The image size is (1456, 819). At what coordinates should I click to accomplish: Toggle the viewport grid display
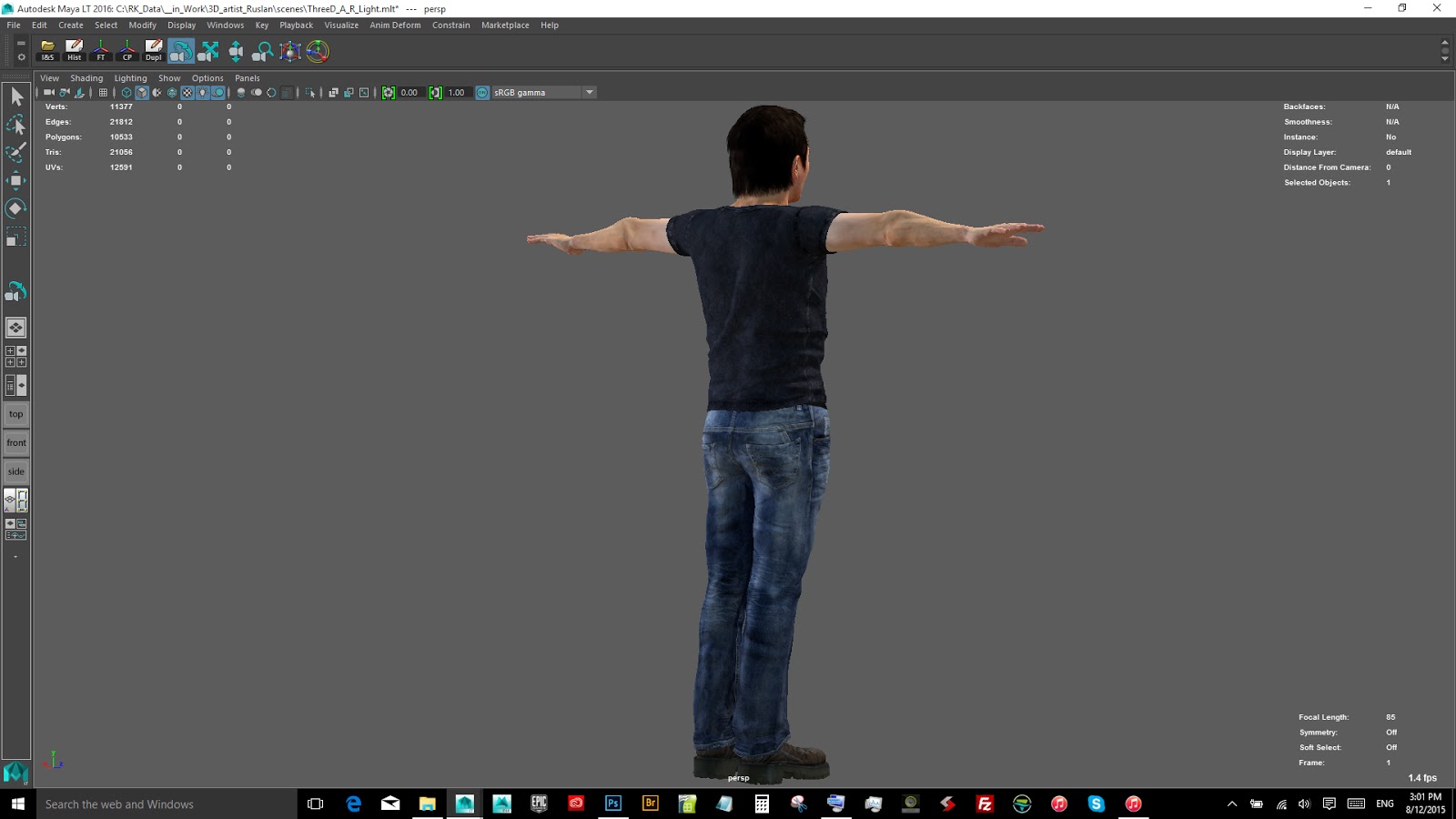[x=103, y=93]
